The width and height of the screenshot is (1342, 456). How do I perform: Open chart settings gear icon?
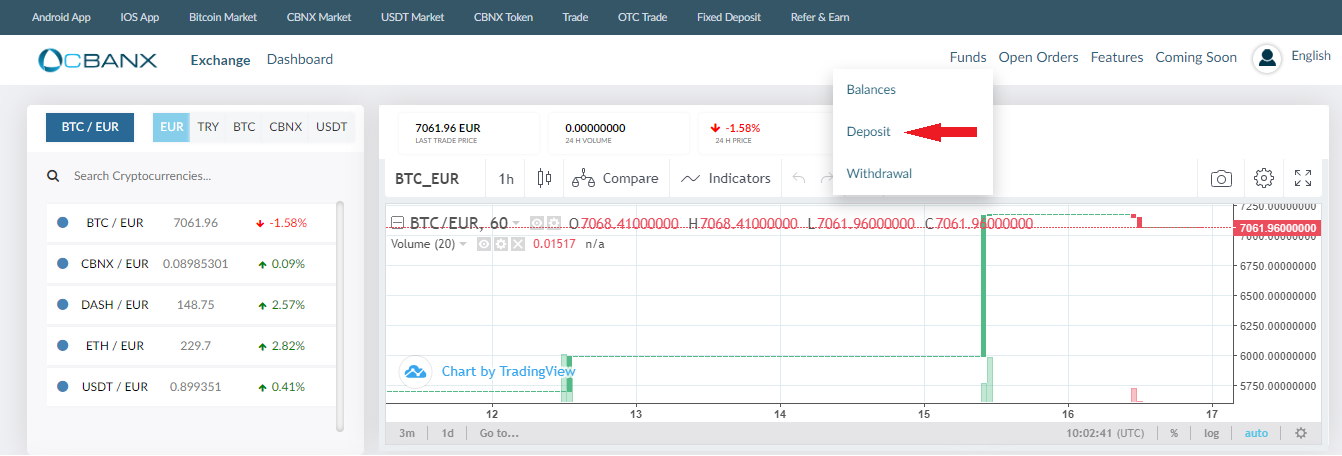coord(1263,178)
